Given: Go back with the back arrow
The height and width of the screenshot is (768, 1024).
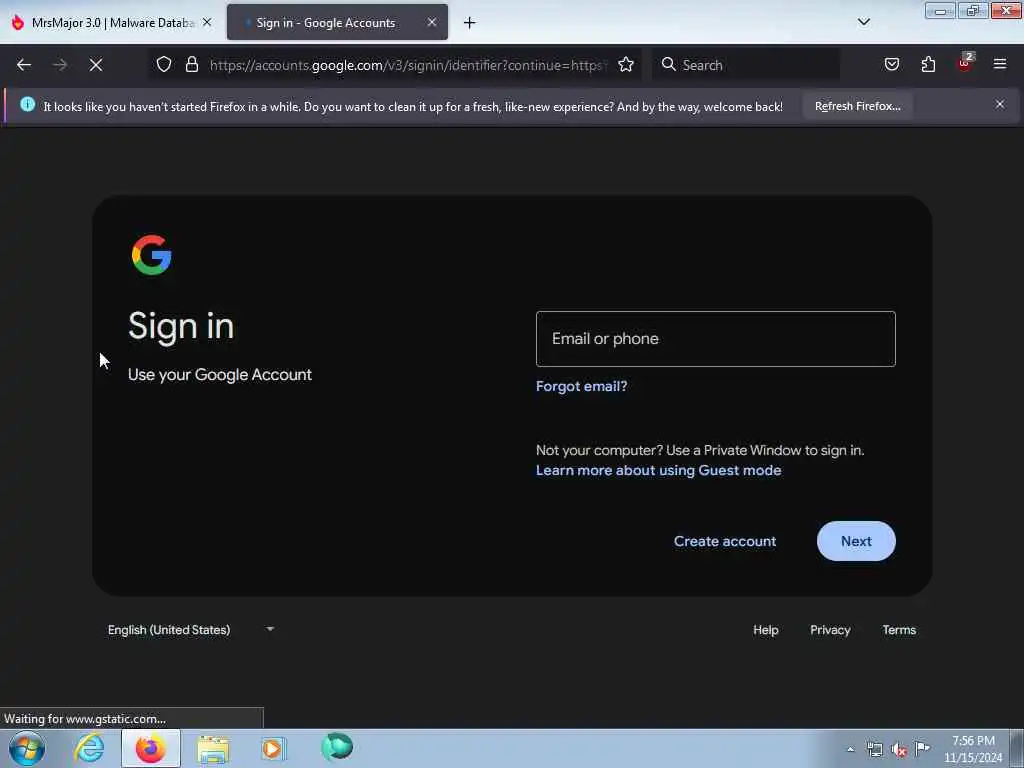Looking at the screenshot, I should [24, 65].
